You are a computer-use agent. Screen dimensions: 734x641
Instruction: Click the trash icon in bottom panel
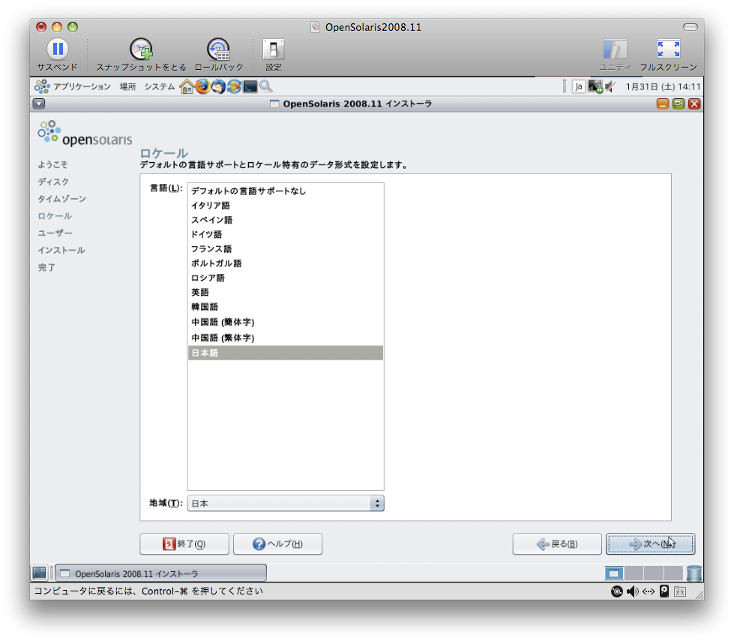[x=694, y=573]
